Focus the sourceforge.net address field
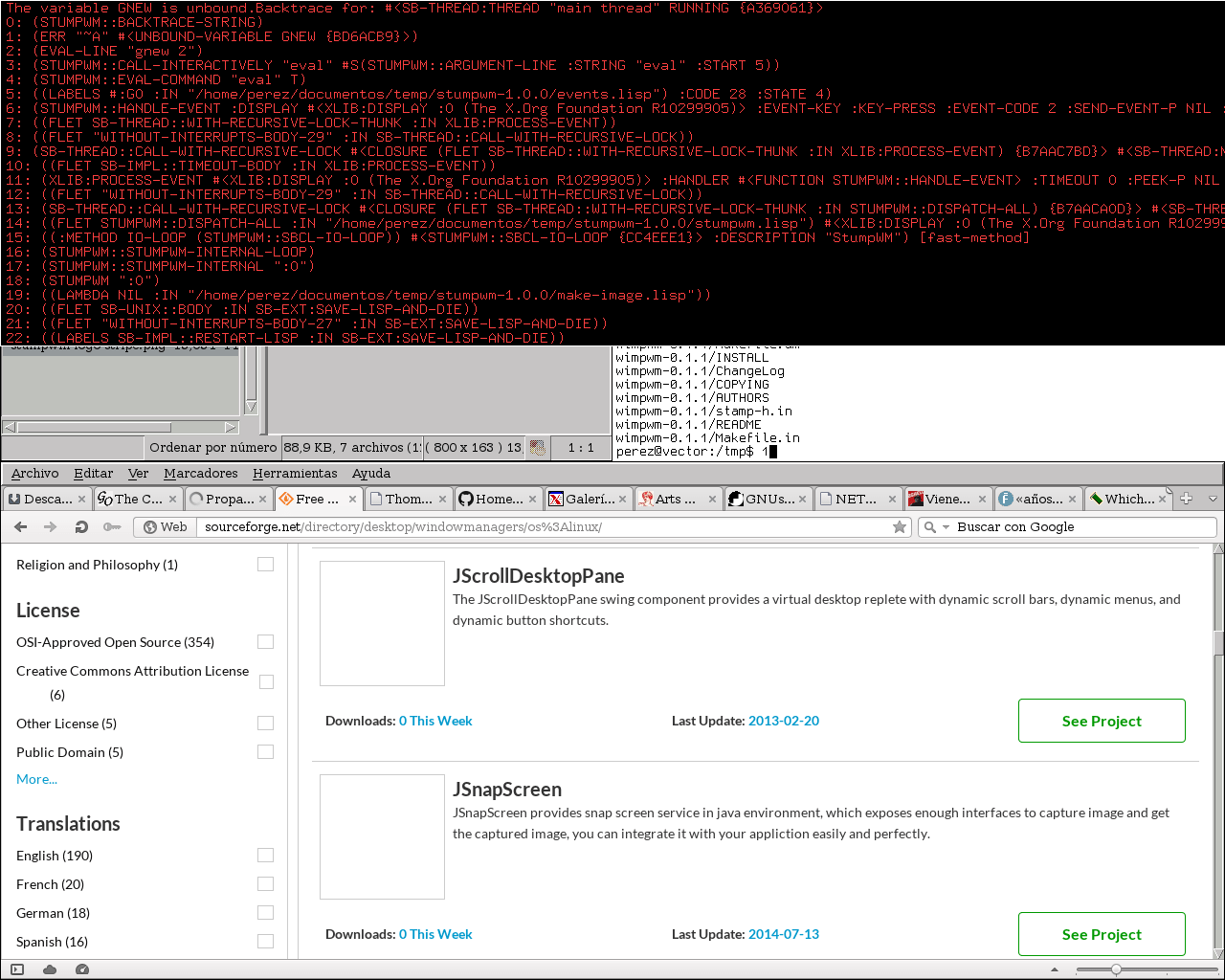This screenshot has width=1225, height=980. point(546,526)
